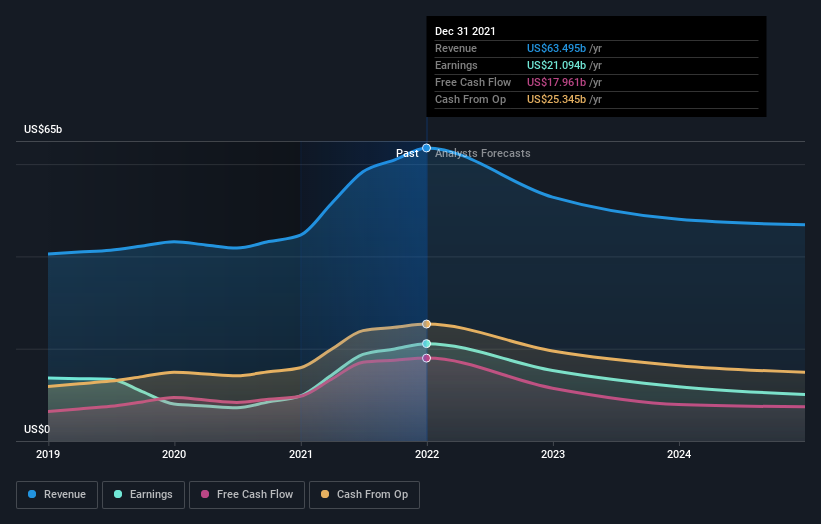This screenshot has width=821, height=524.
Task: Select the orange Cash From Op data point
Action: pyautogui.click(x=427, y=324)
